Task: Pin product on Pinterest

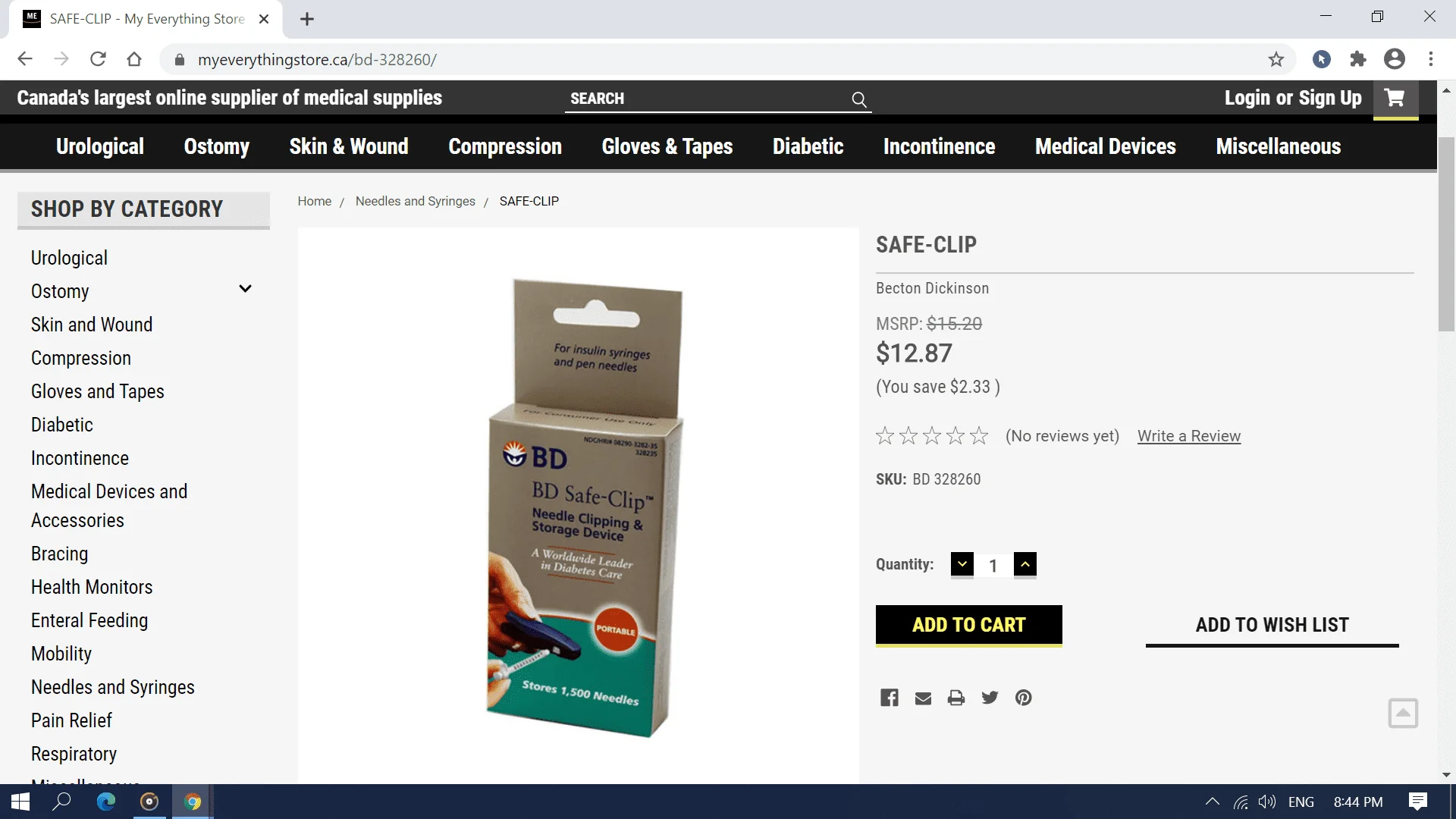Action: [x=1024, y=698]
